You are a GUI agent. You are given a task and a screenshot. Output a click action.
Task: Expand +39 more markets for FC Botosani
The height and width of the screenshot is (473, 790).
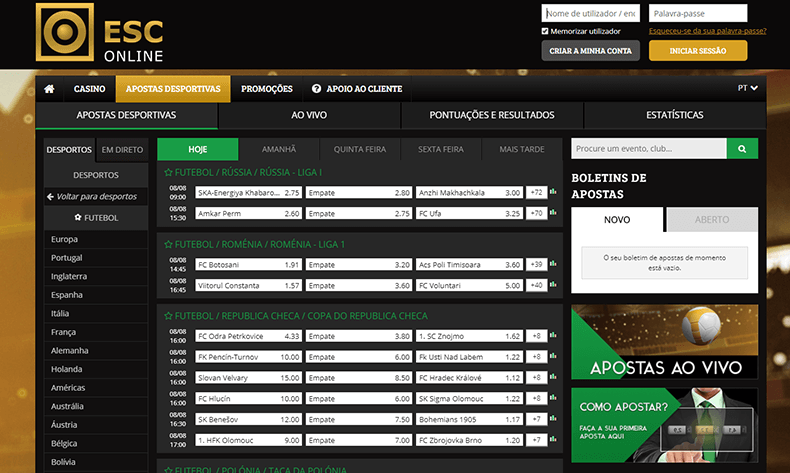pyautogui.click(x=537, y=264)
